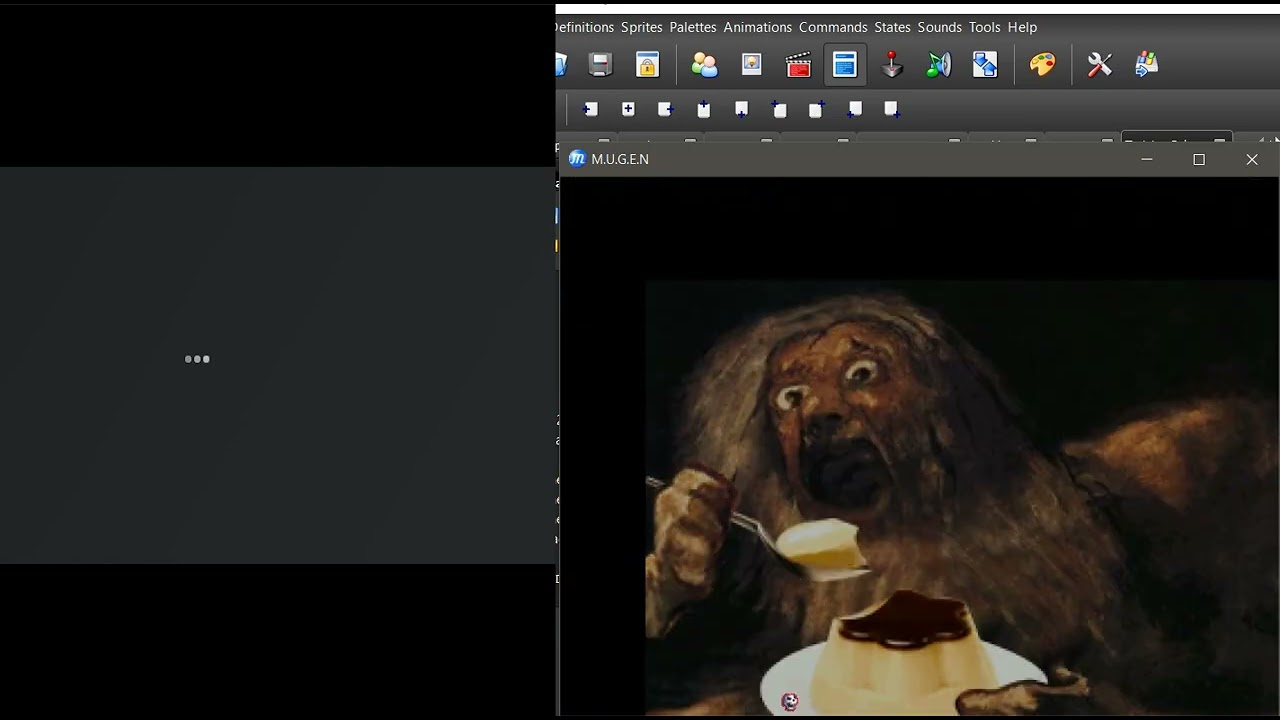Open the Palettes menu
The image size is (1280, 720).
click(x=693, y=27)
